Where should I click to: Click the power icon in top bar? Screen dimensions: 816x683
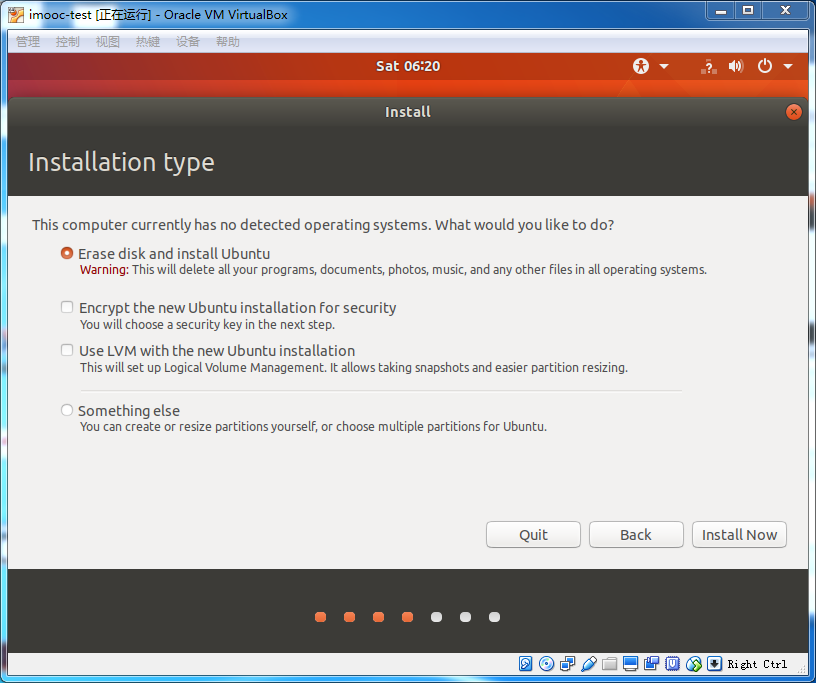(x=764, y=66)
